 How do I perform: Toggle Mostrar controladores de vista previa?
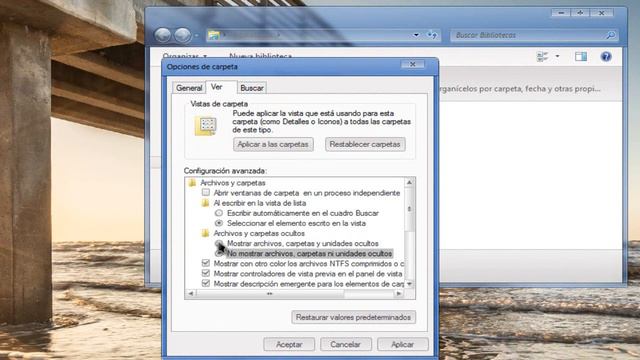pos(206,273)
